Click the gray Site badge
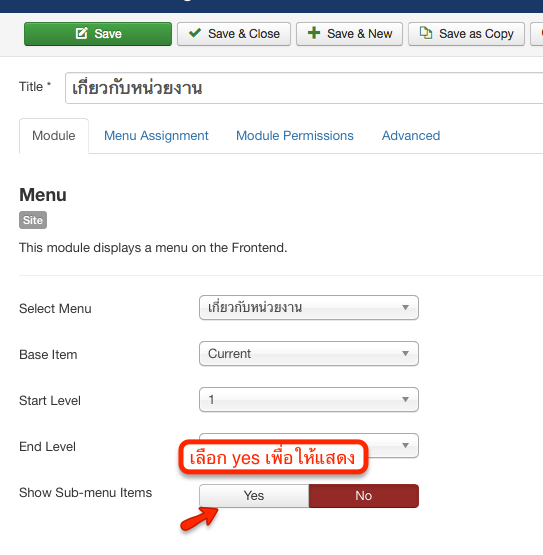The height and width of the screenshot is (555, 543). point(33,220)
